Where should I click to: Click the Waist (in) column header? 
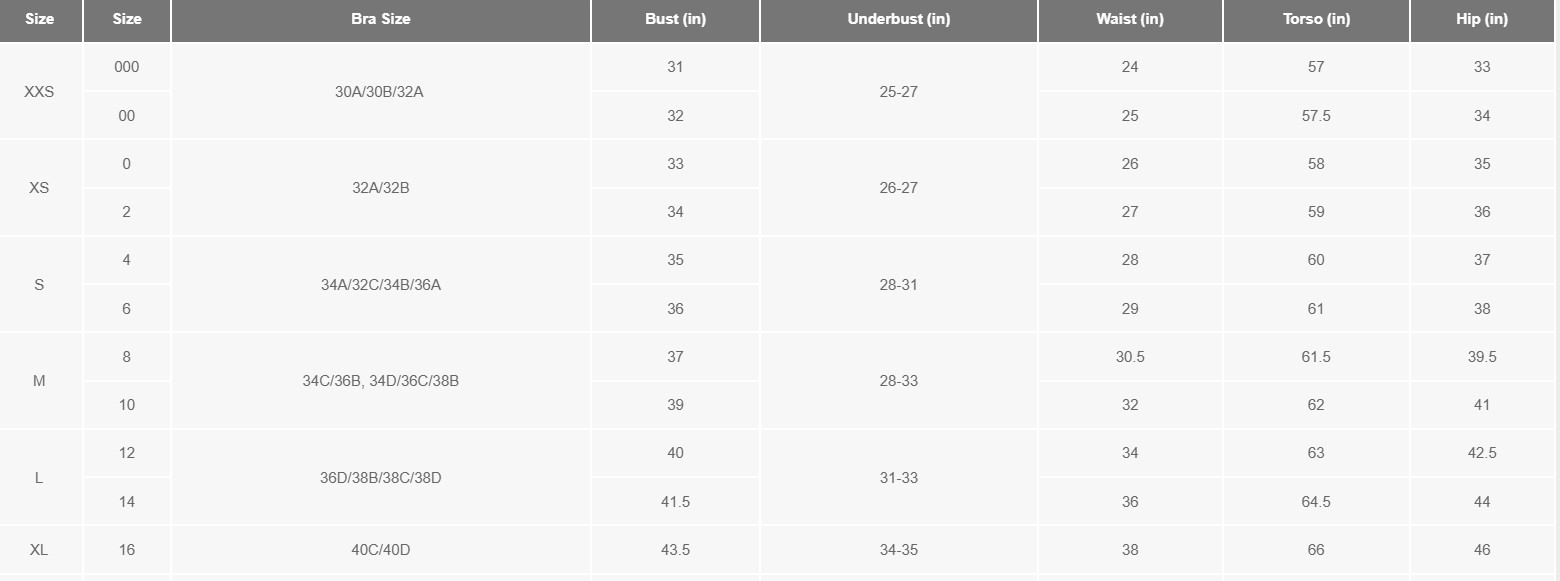coord(1130,20)
